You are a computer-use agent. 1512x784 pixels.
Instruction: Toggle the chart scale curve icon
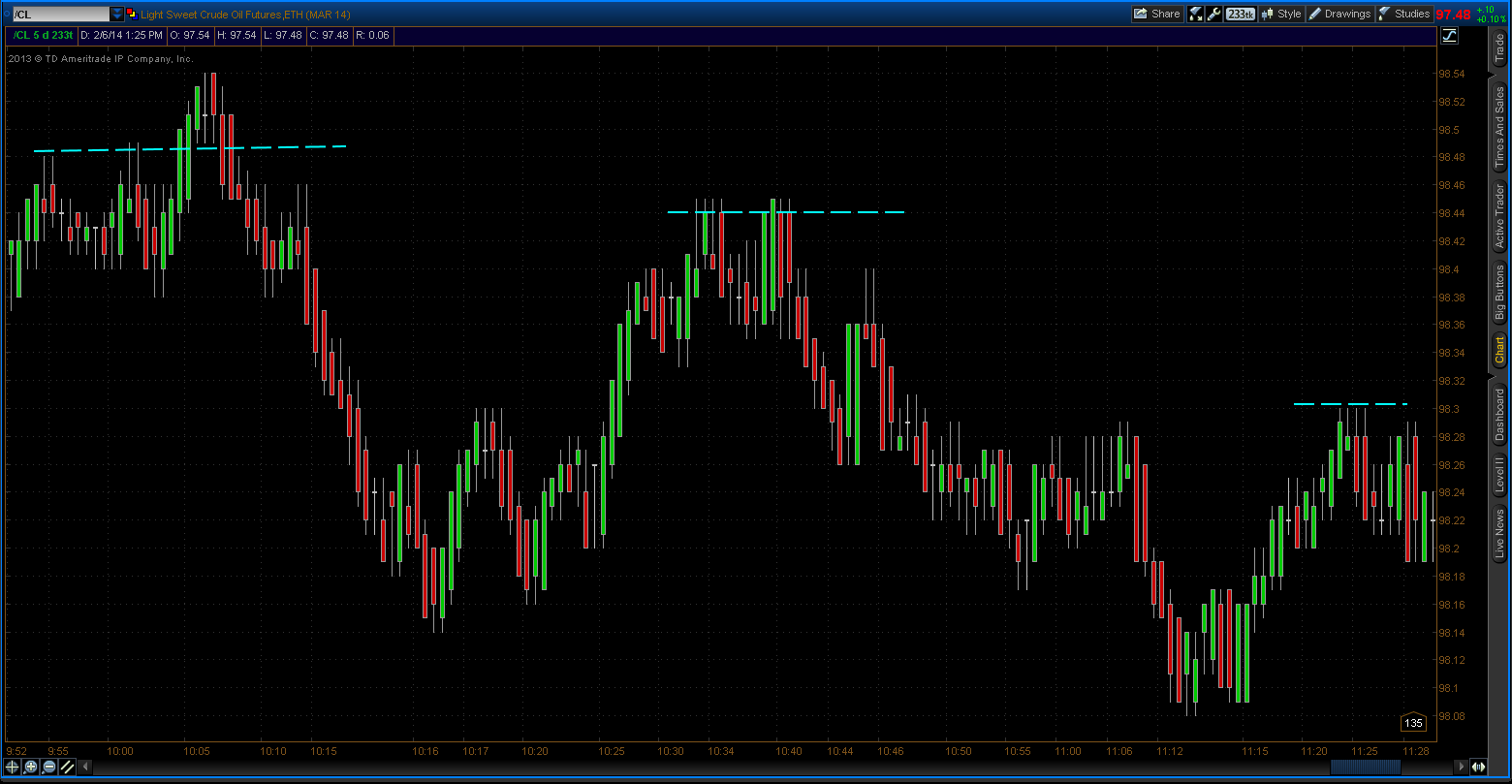(x=1450, y=36)
